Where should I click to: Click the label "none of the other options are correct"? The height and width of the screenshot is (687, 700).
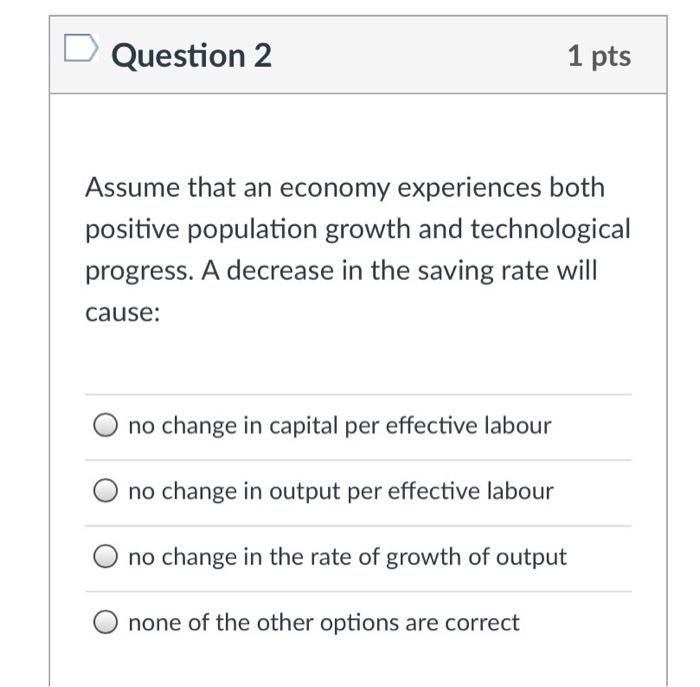click(x=324, y=622)
